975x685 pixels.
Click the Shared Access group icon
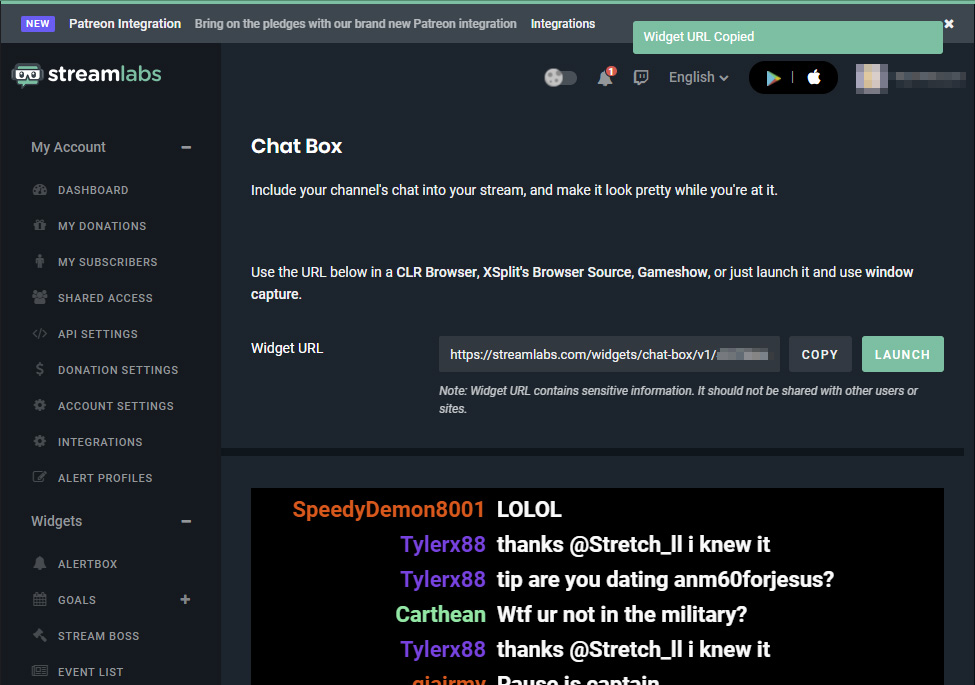(x=40, y=298)
